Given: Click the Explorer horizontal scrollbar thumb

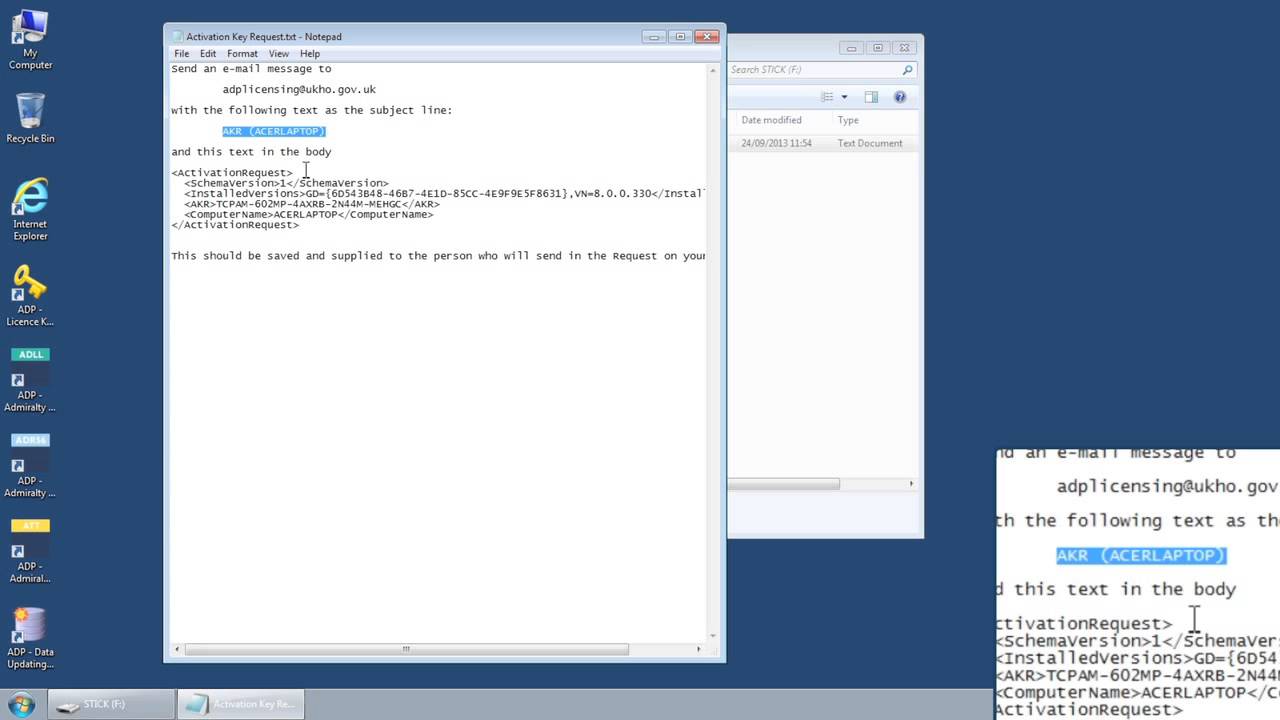Looking at the screenshot, I should tap(784, 484).
